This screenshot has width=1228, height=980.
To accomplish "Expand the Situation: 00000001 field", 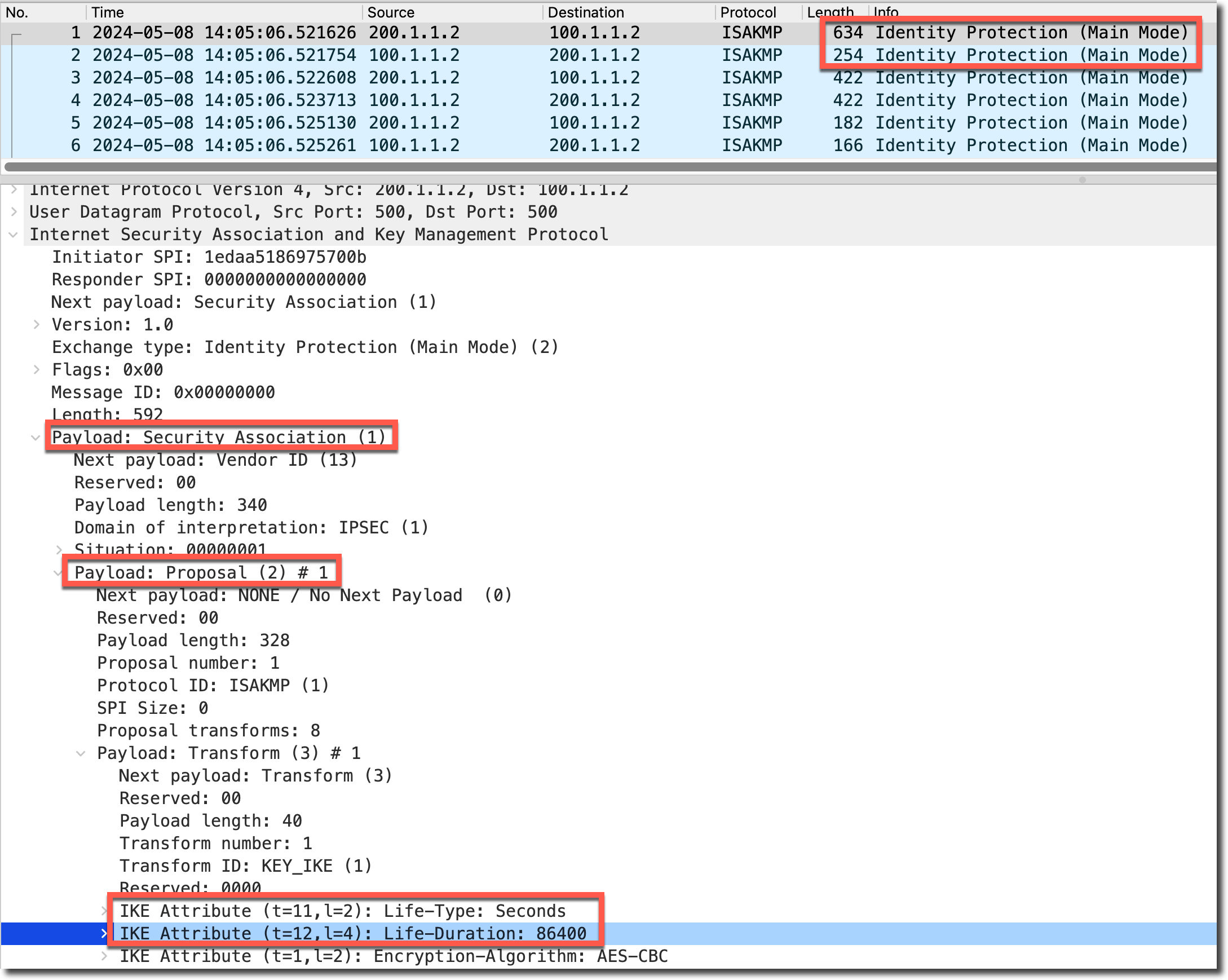I will pyautogui.click(x=59, y=549).
